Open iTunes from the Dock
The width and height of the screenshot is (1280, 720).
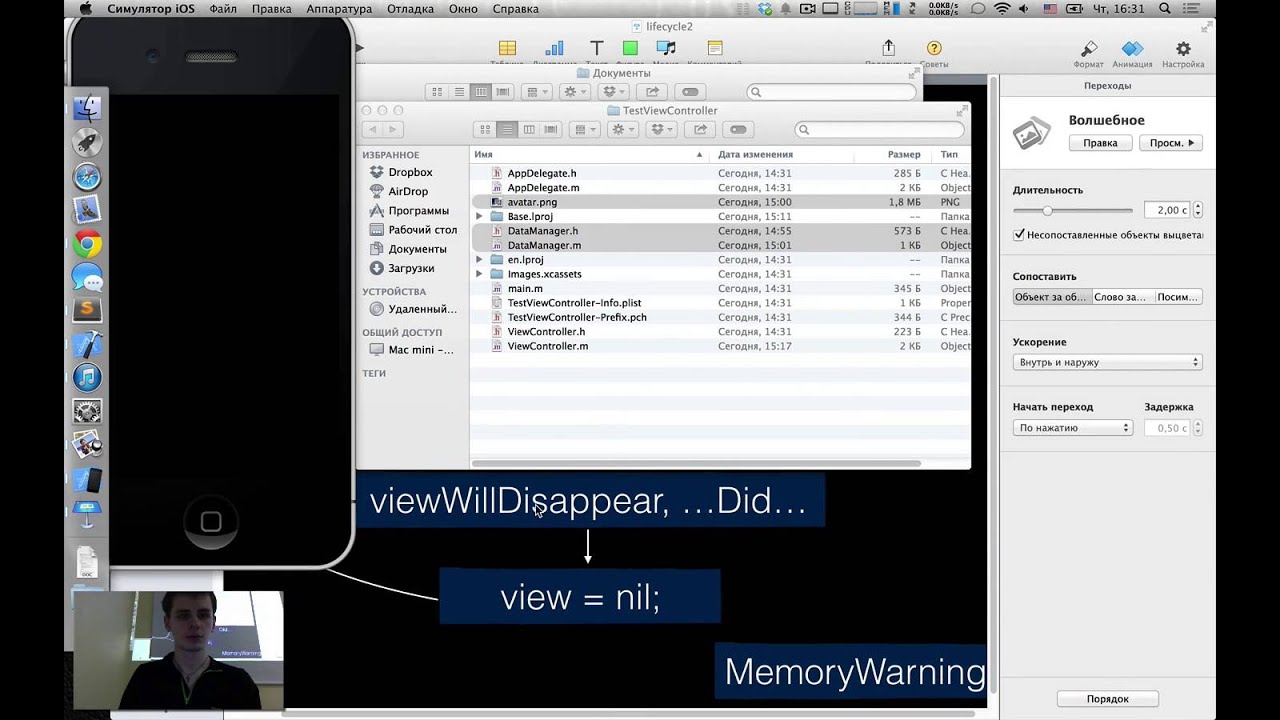pyautogui.click(x=88, y=377)
